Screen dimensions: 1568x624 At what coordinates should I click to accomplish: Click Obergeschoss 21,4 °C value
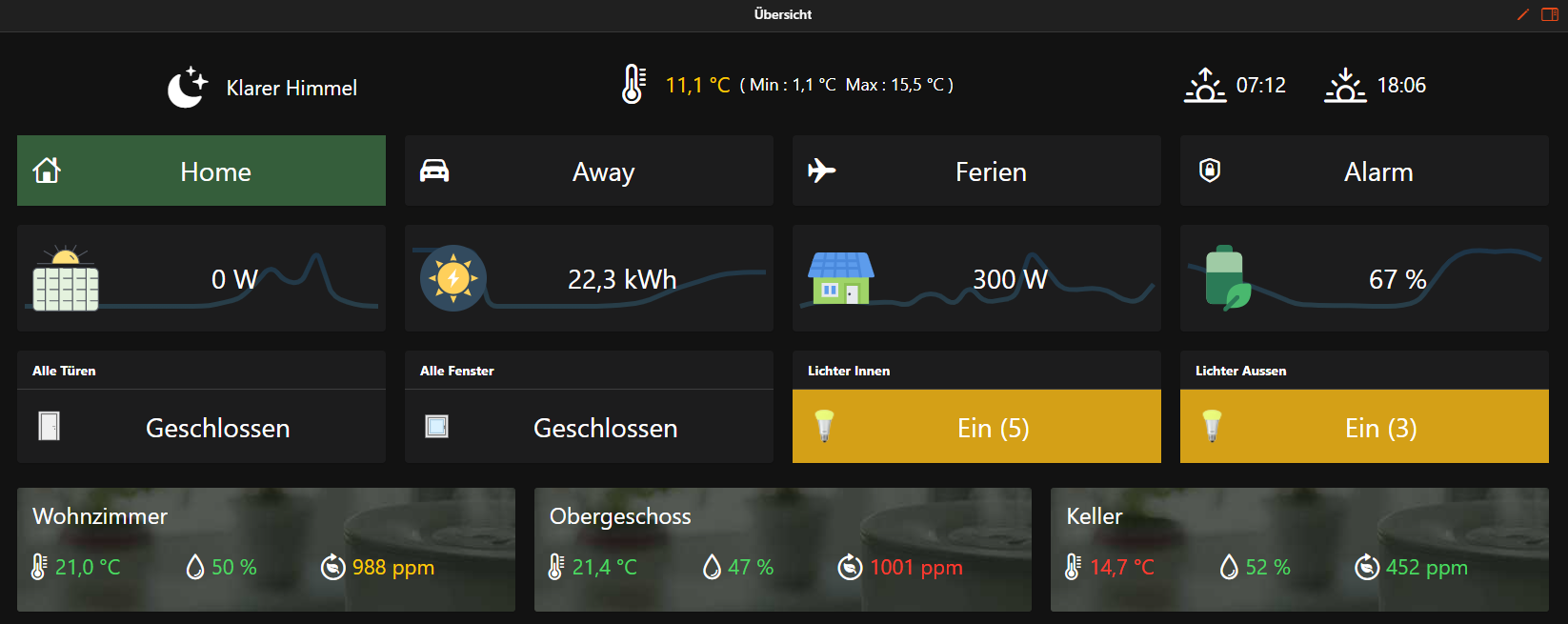coord(605,567)
